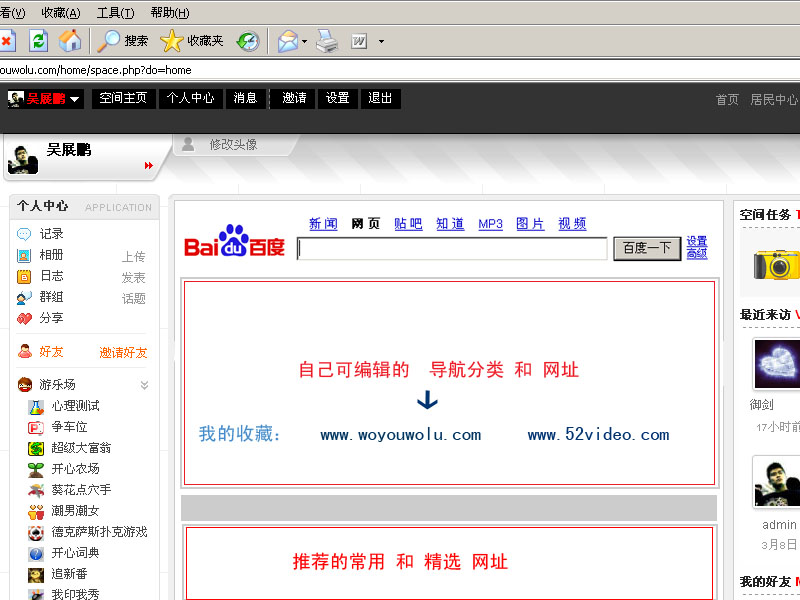The image size is (800, 600).
Task: Click the 吴展鹏 profile avatar thumbnail
Action: (x=23, y=160)
